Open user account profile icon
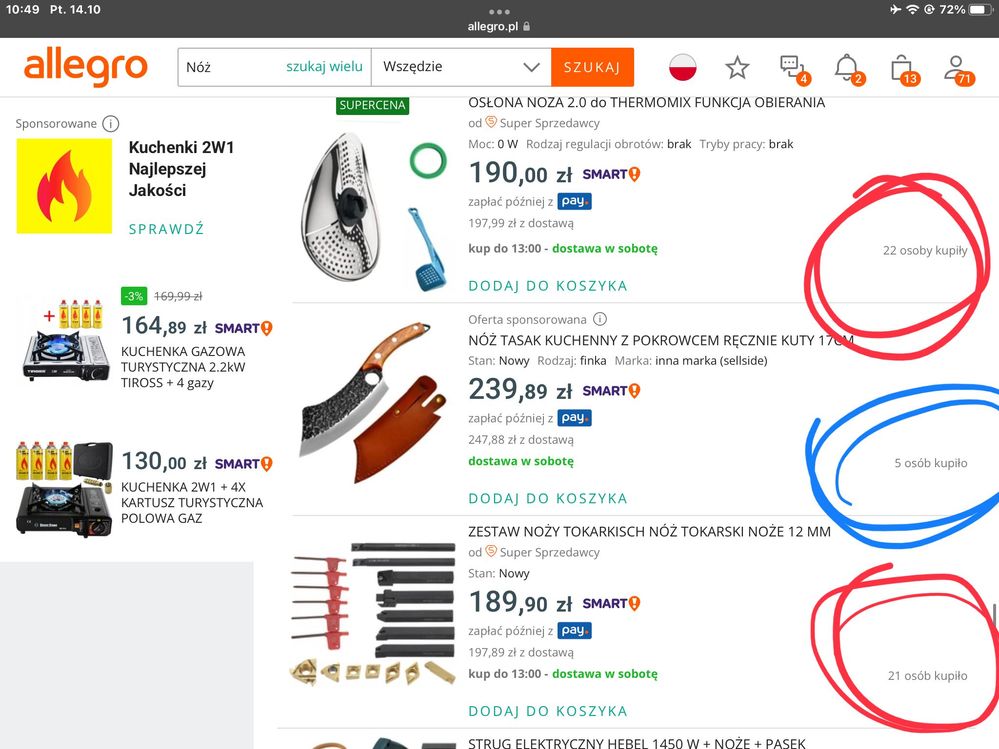Image resolution: width=999 pixels, height=749 pixels. [958, 69]
